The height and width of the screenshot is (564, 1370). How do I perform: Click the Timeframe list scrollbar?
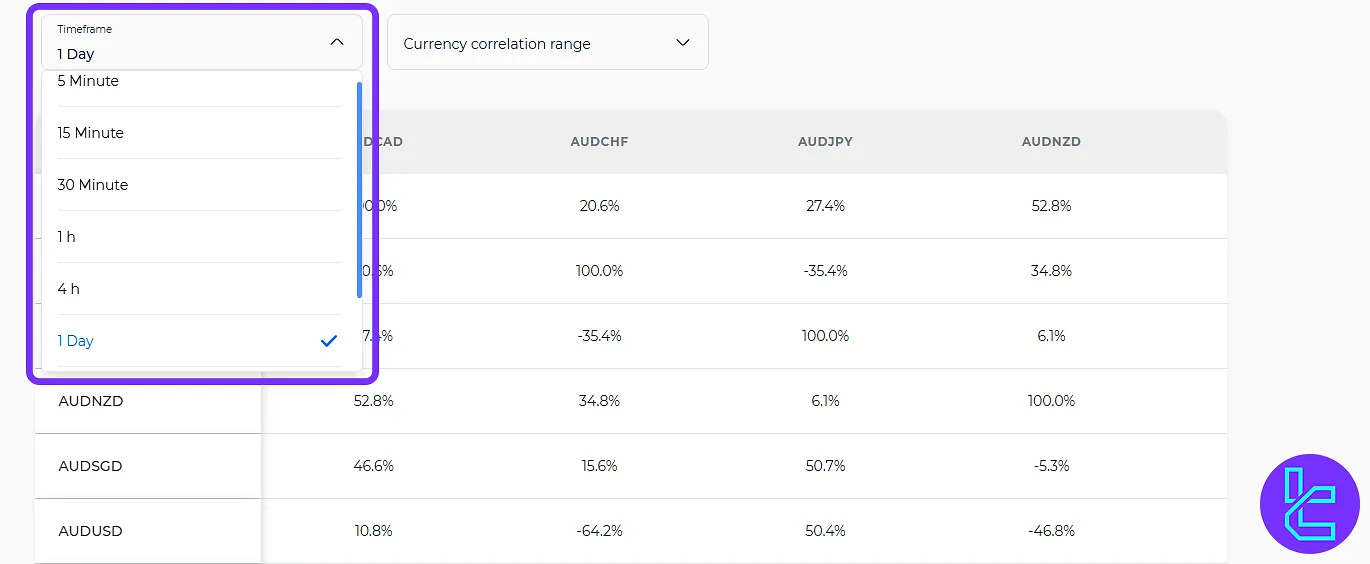pos(359,190)
